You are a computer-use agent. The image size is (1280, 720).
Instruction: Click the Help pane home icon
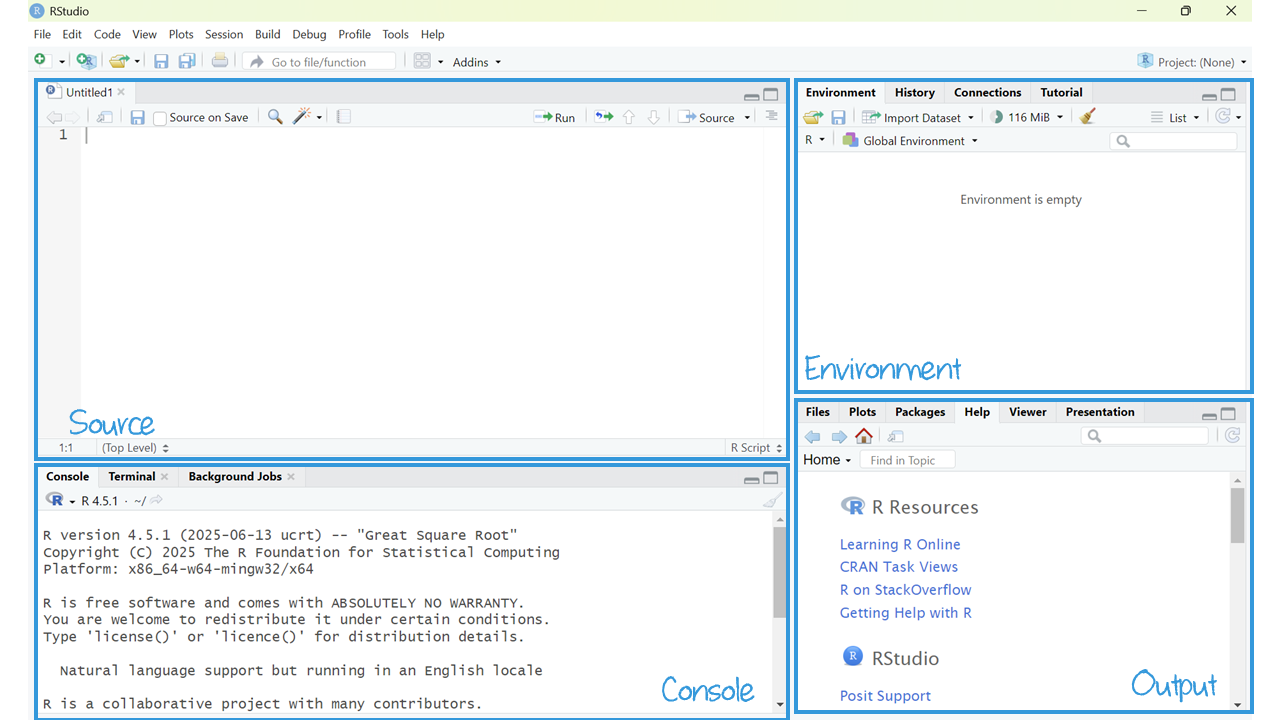click(x=864, y=436)
